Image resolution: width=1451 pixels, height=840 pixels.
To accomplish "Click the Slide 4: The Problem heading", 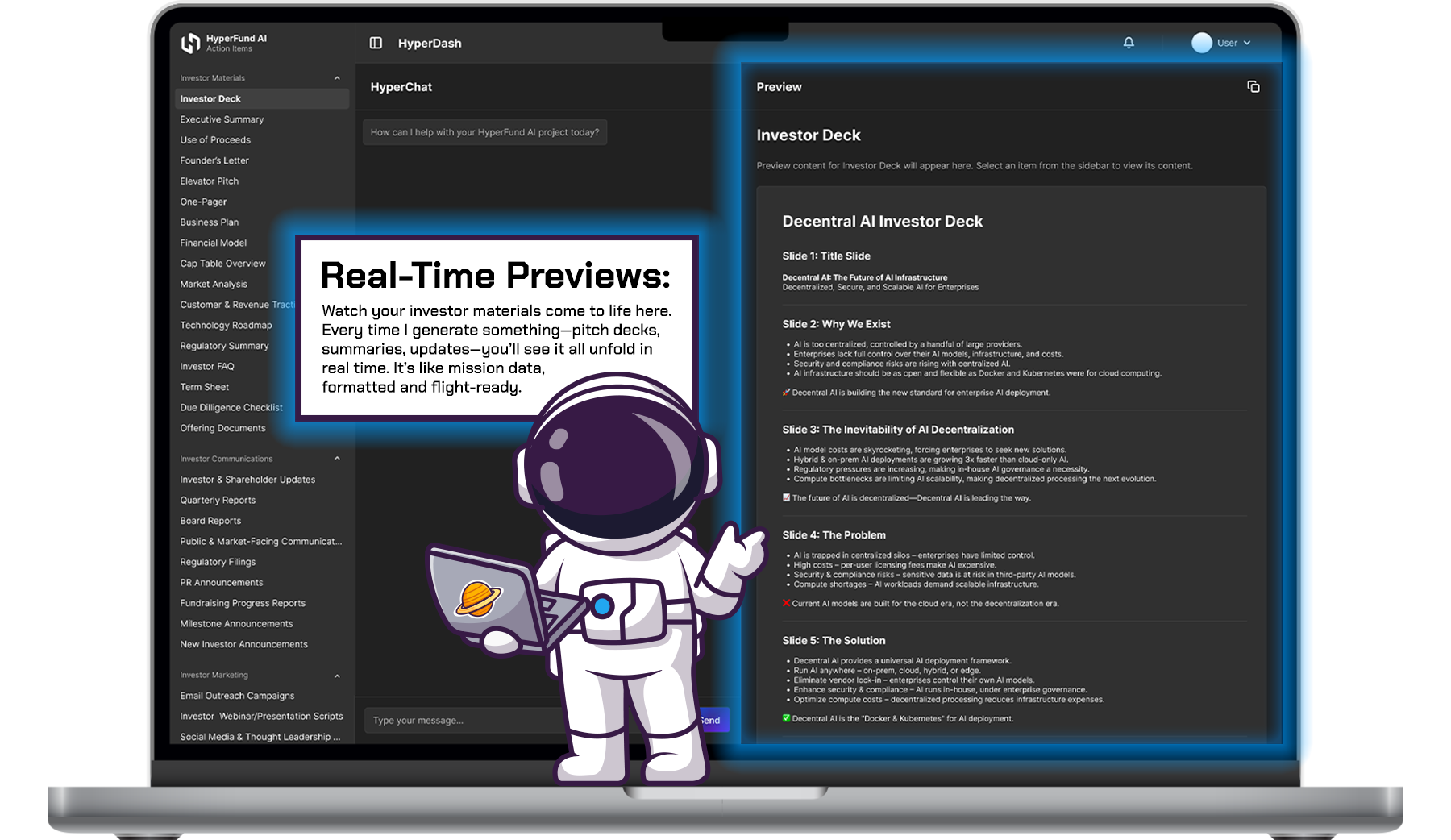I will pyautogui.click(x=834, y=535).
